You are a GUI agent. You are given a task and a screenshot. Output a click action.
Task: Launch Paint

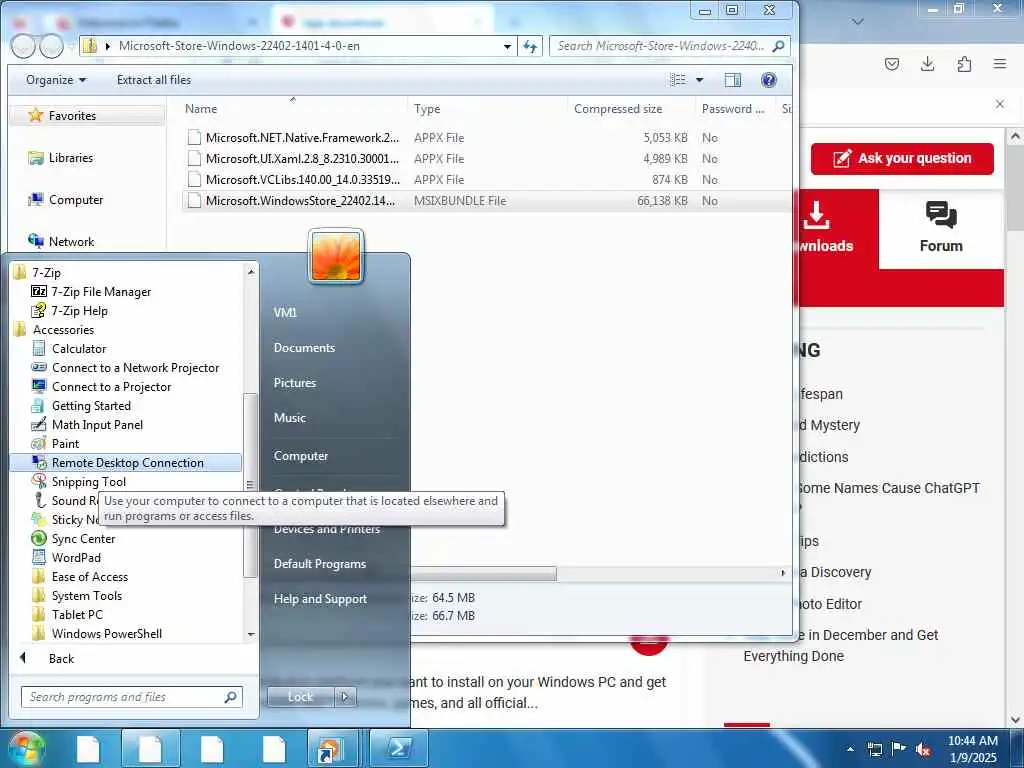pos(65,443)
